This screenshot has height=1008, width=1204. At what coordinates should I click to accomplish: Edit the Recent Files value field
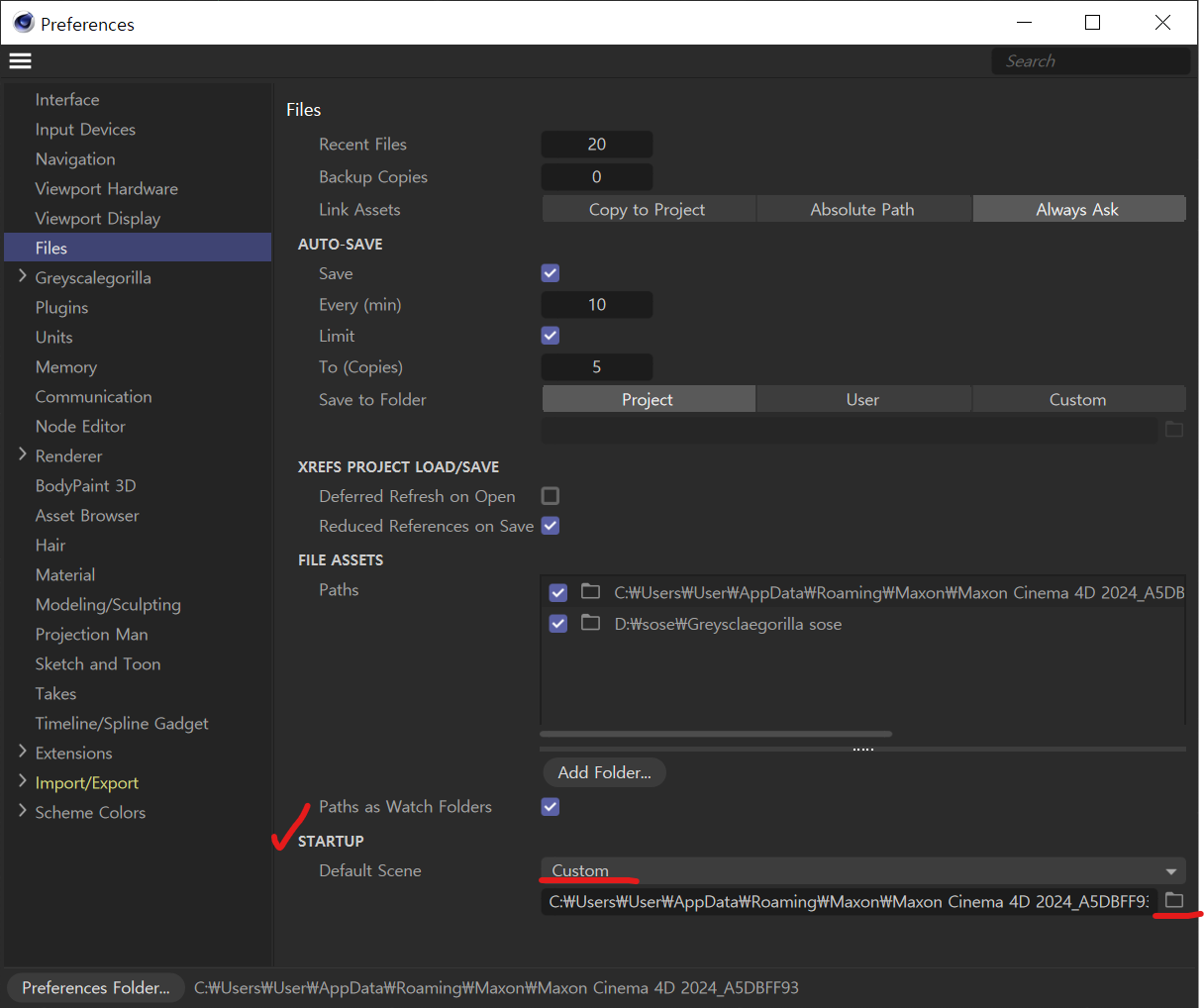(x=597, y=144)
